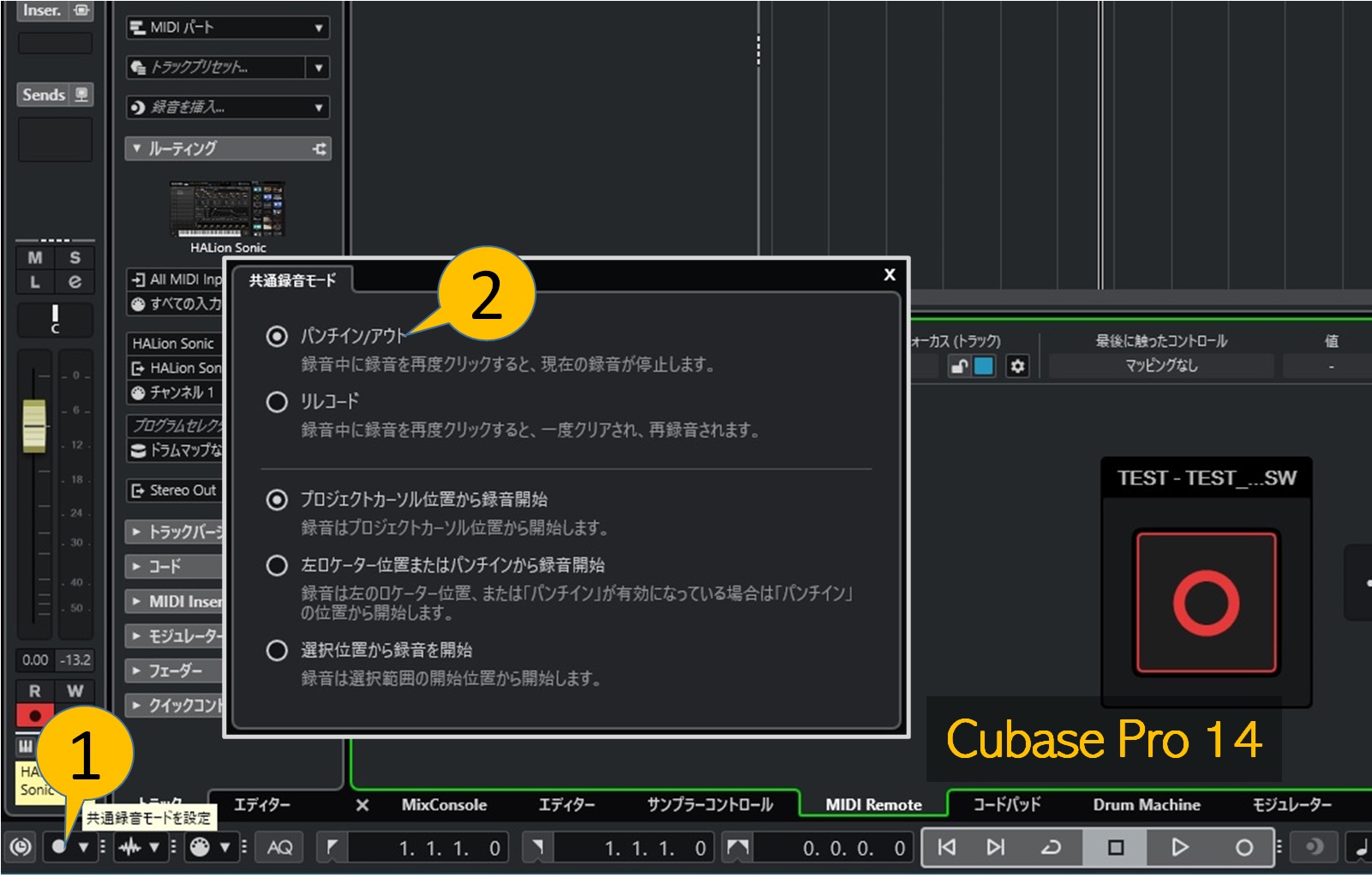Close lower zone tab with X icon

[362, 805]
